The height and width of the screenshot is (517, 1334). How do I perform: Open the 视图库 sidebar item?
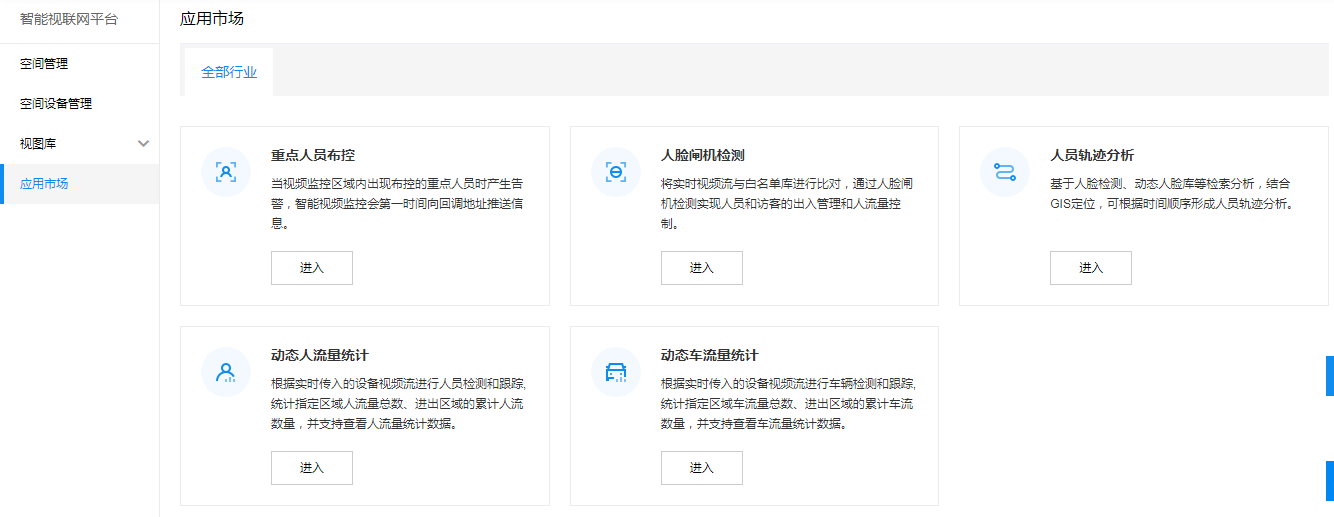point(80,144)
